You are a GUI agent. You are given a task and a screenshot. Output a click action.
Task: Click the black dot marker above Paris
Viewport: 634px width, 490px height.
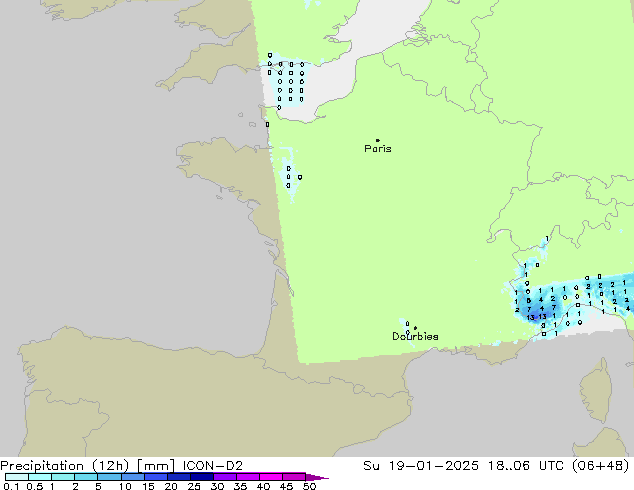point(378,140)
